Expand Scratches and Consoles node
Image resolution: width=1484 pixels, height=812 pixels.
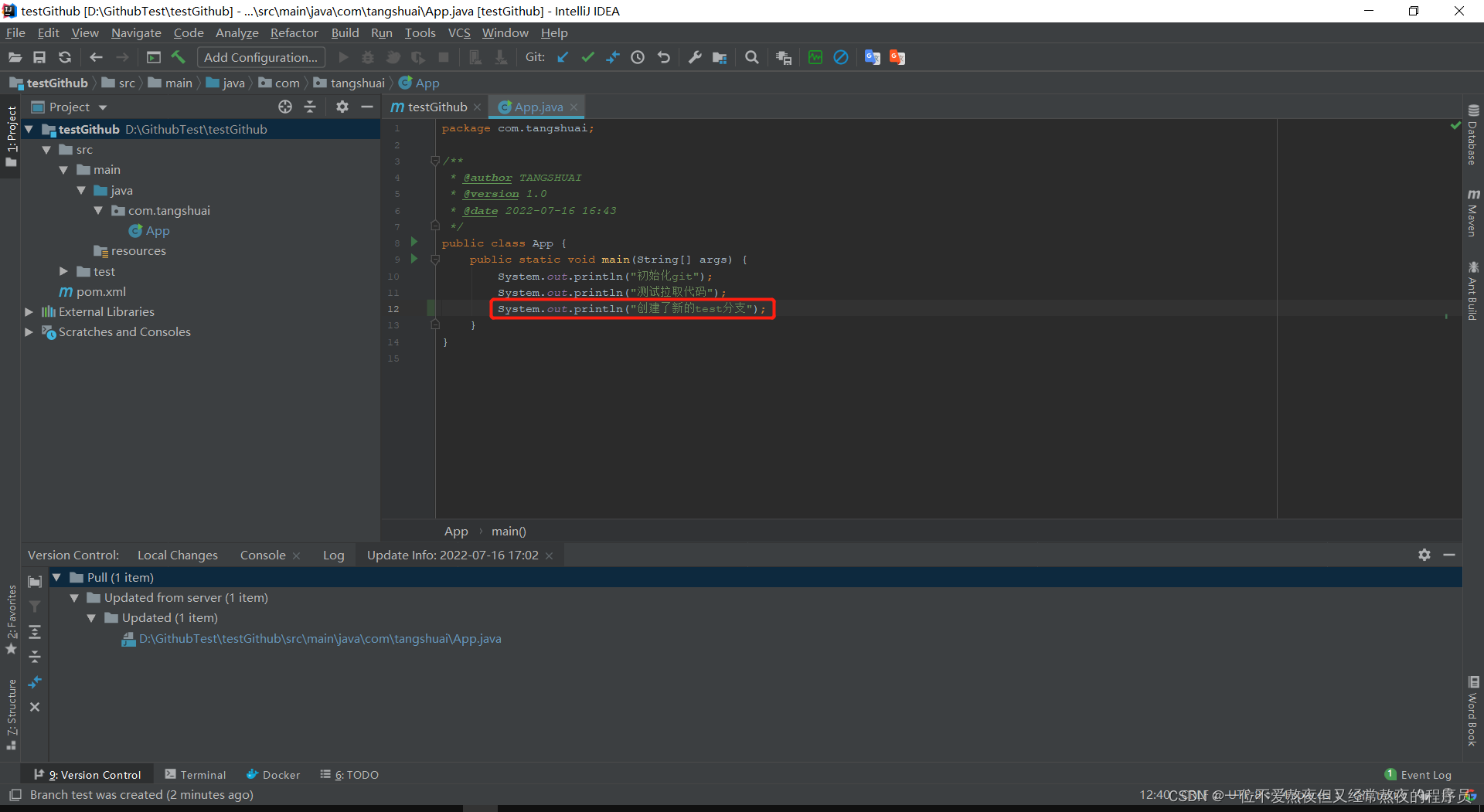29,331
